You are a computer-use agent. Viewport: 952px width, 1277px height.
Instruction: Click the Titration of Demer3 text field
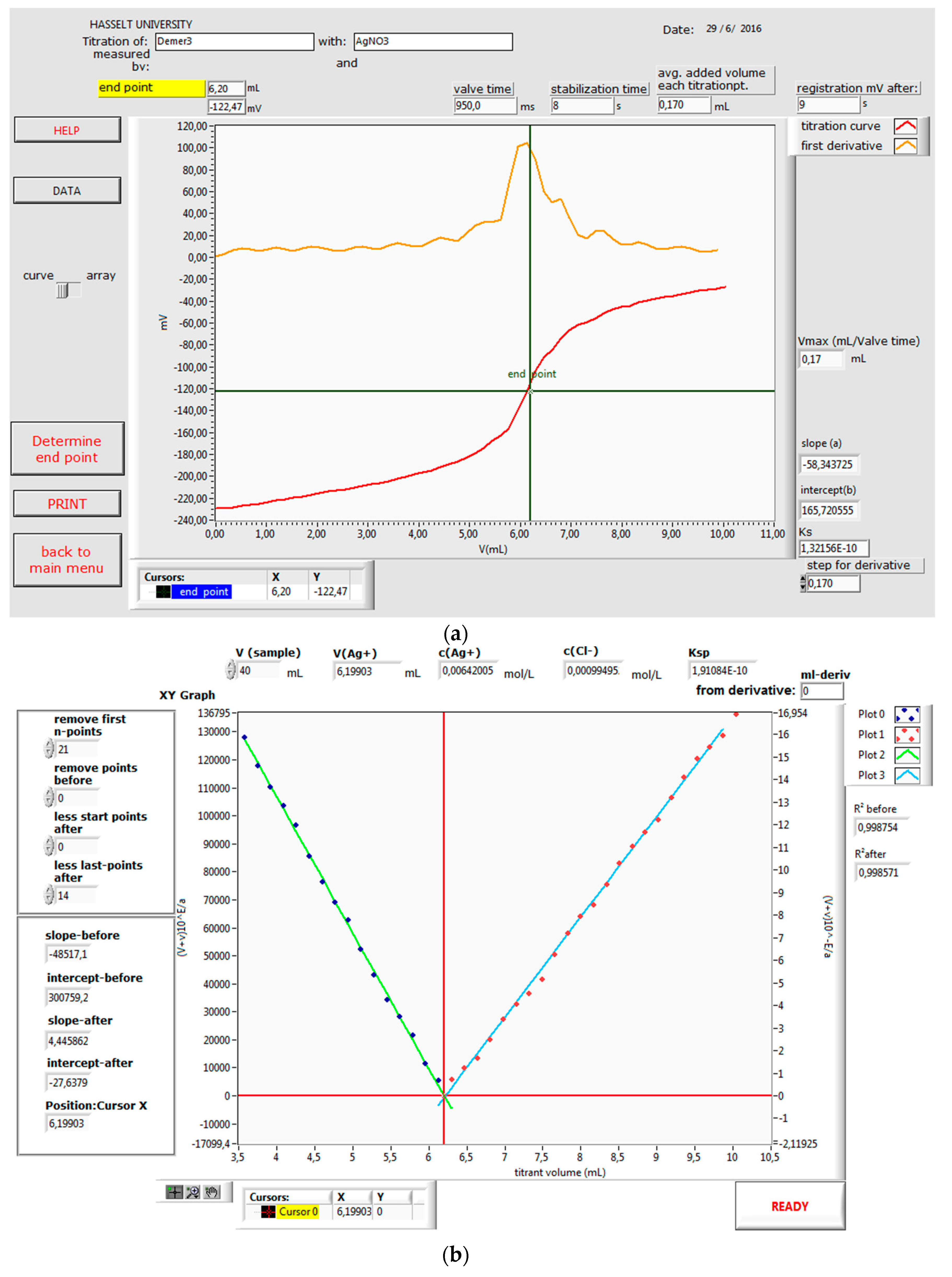tap(234, 42)
